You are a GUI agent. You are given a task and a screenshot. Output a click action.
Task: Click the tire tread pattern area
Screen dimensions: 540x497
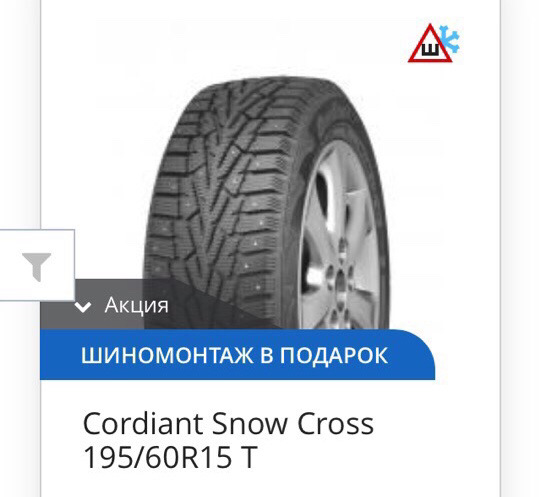(220, 193)
